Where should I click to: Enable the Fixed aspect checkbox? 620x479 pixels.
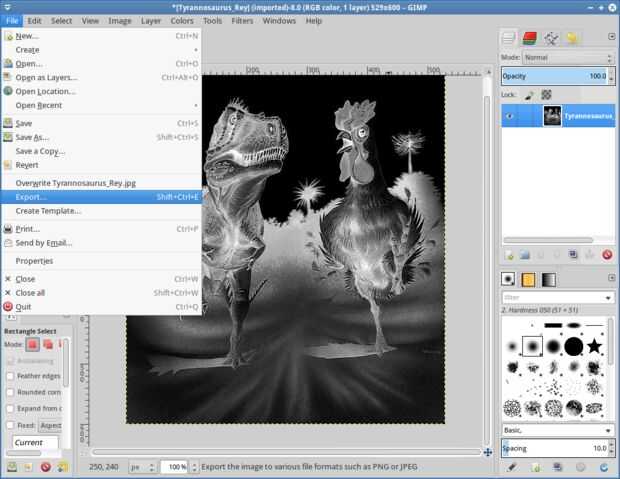pyautogui.click(x=11, y=426)
